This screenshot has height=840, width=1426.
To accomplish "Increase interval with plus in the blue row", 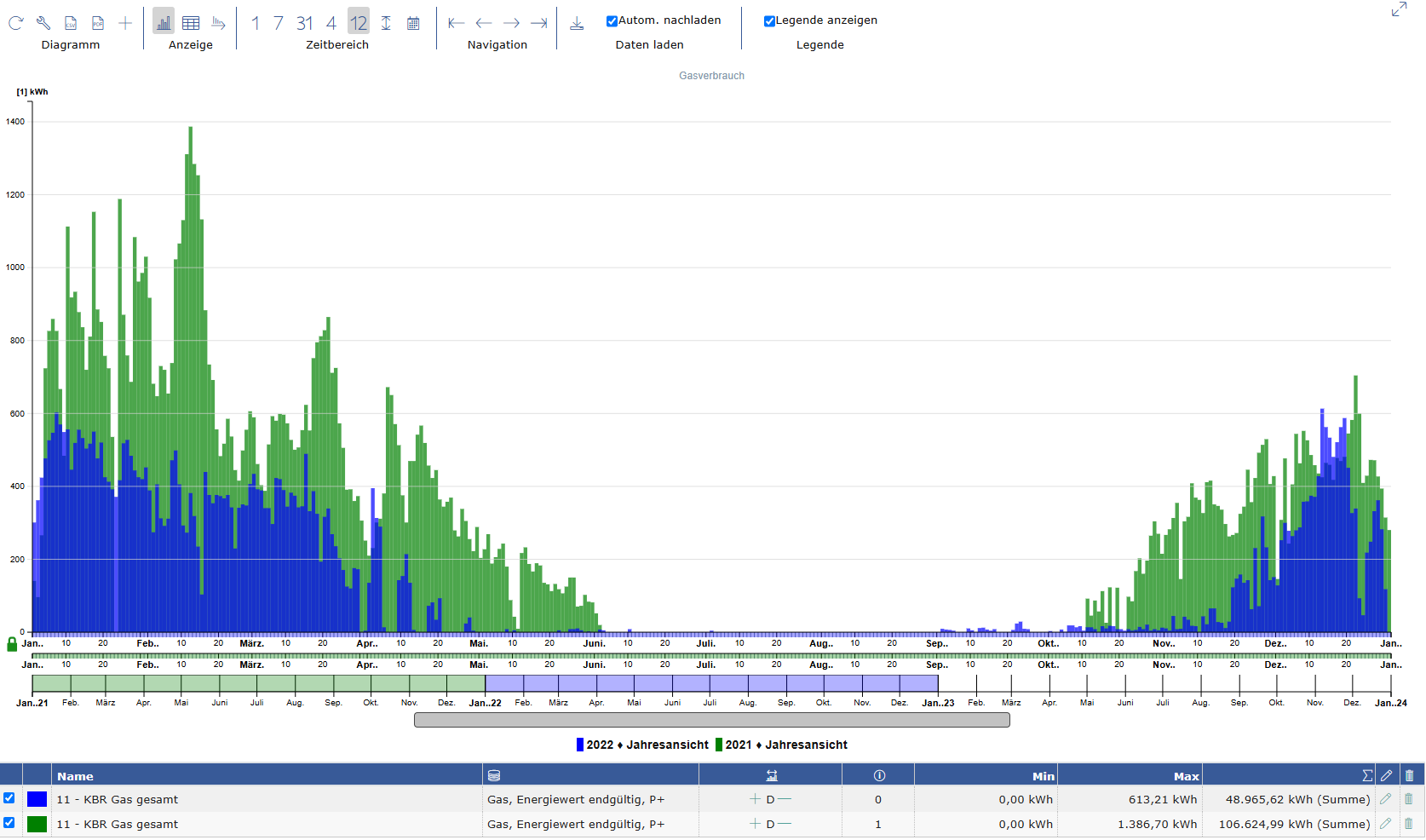I will 755,799.
